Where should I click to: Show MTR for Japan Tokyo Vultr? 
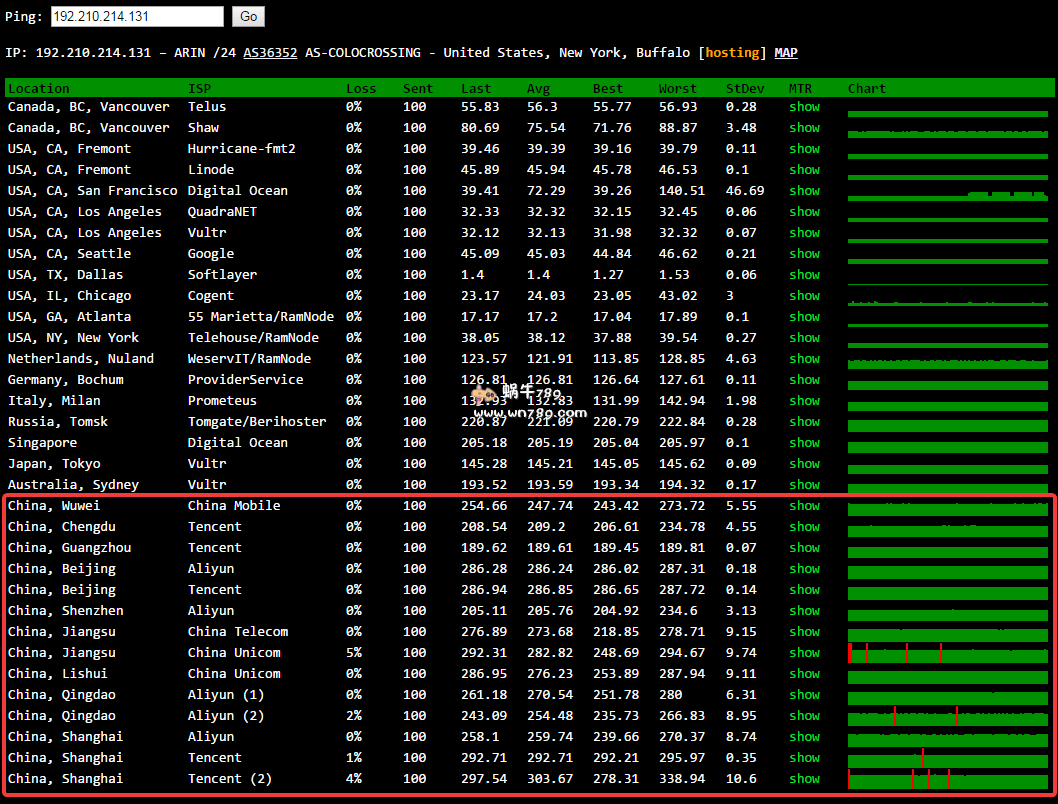804,464
